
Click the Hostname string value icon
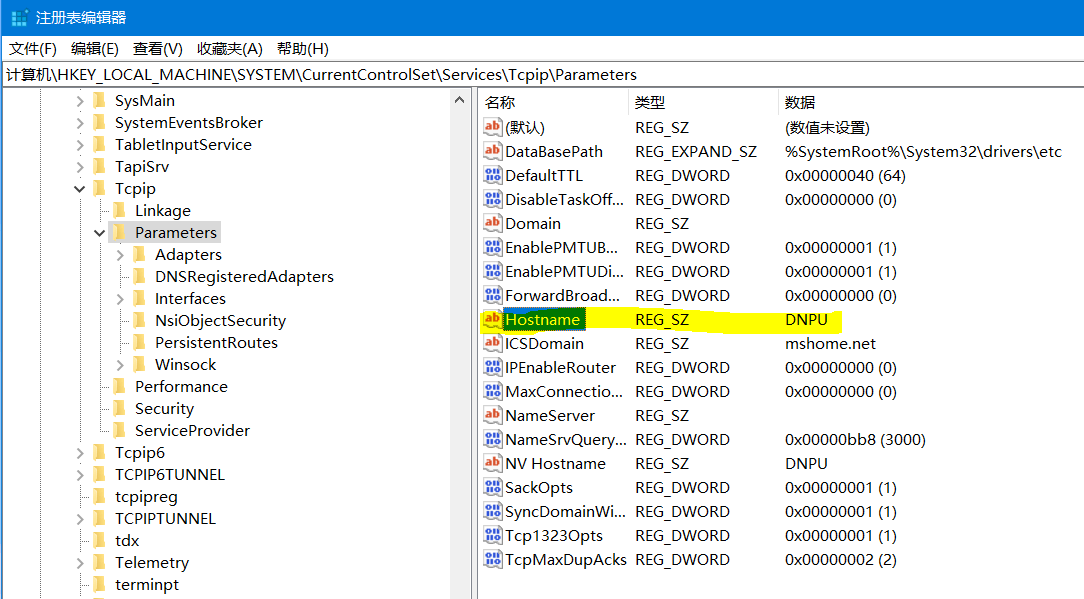pyautogui.click(x=492, y=320)
